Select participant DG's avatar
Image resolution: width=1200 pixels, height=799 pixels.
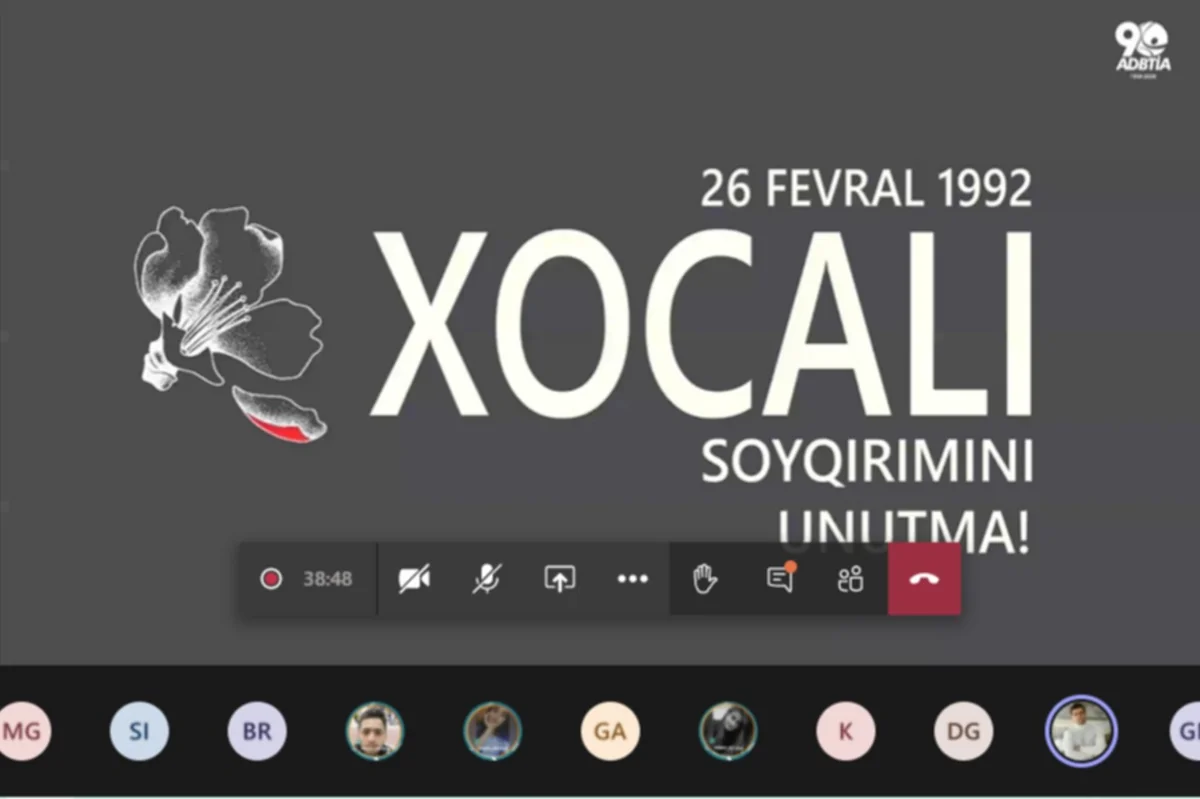click(x=962, y=731)
